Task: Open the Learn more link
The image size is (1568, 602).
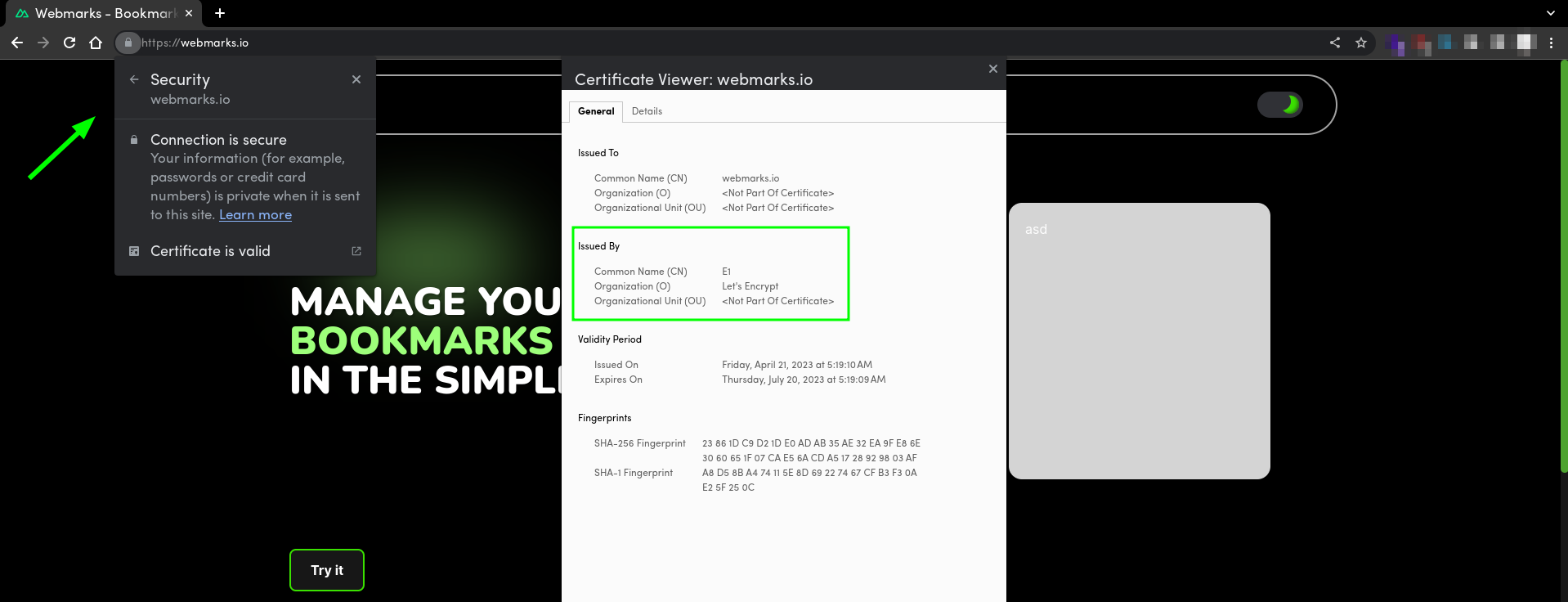Action: pyautogui.click(x=255, y=214)
